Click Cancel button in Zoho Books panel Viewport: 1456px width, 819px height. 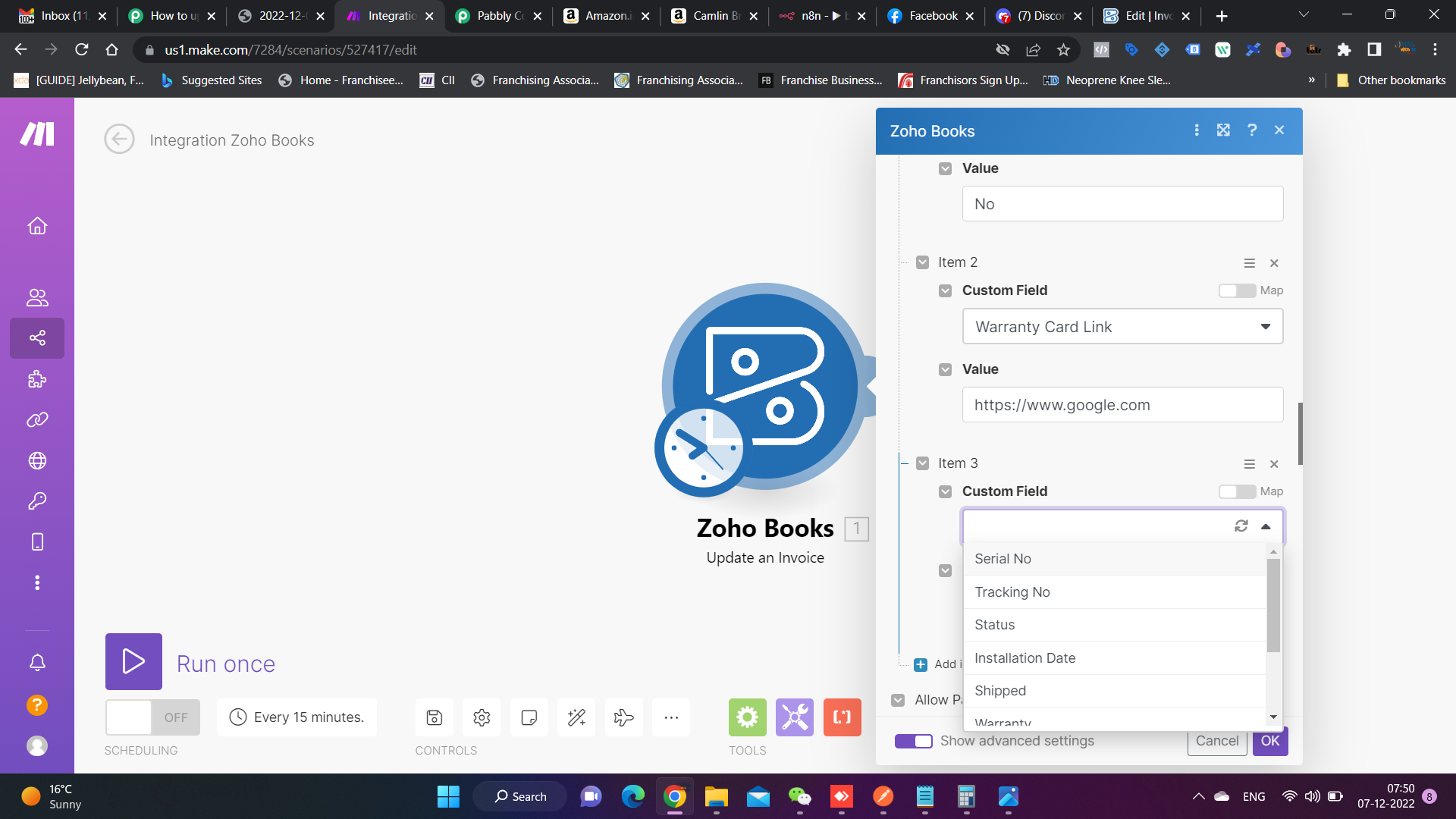[1217, 741]
